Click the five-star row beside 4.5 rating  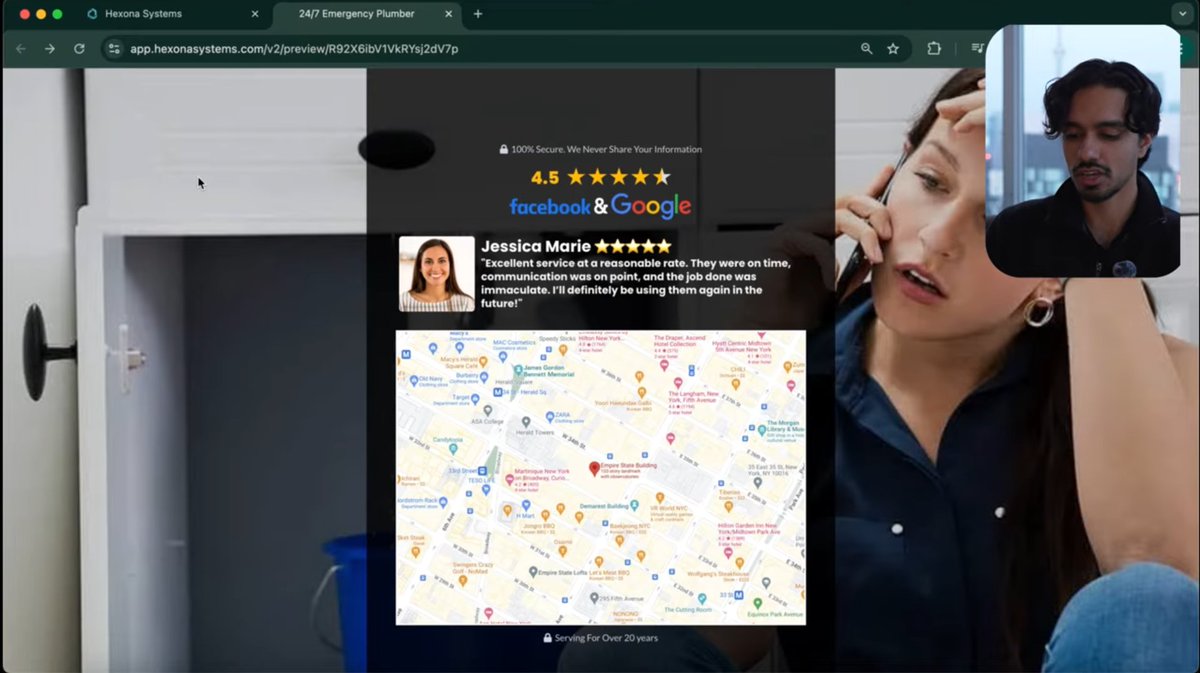click(619, 177)
